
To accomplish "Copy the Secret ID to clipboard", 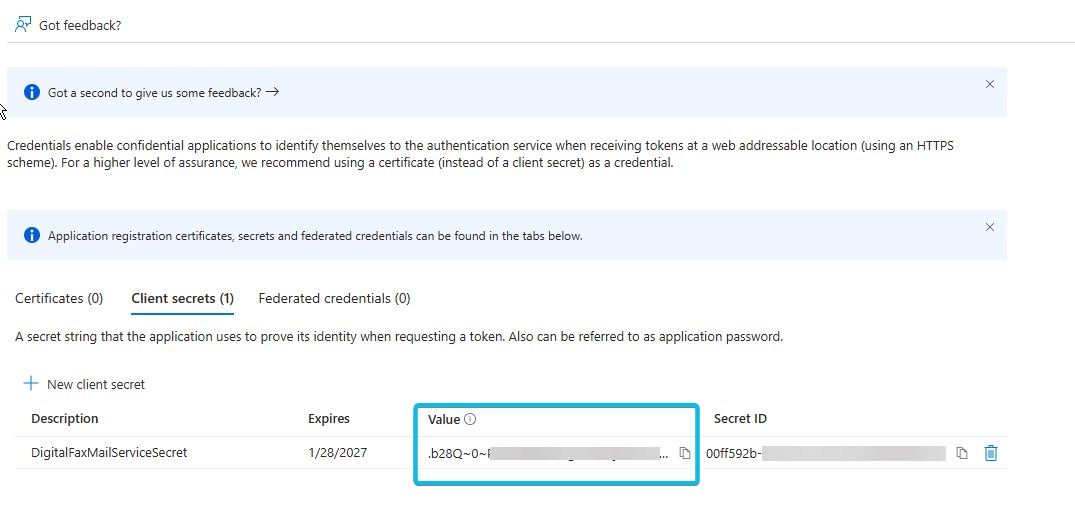I will [961, 453].
